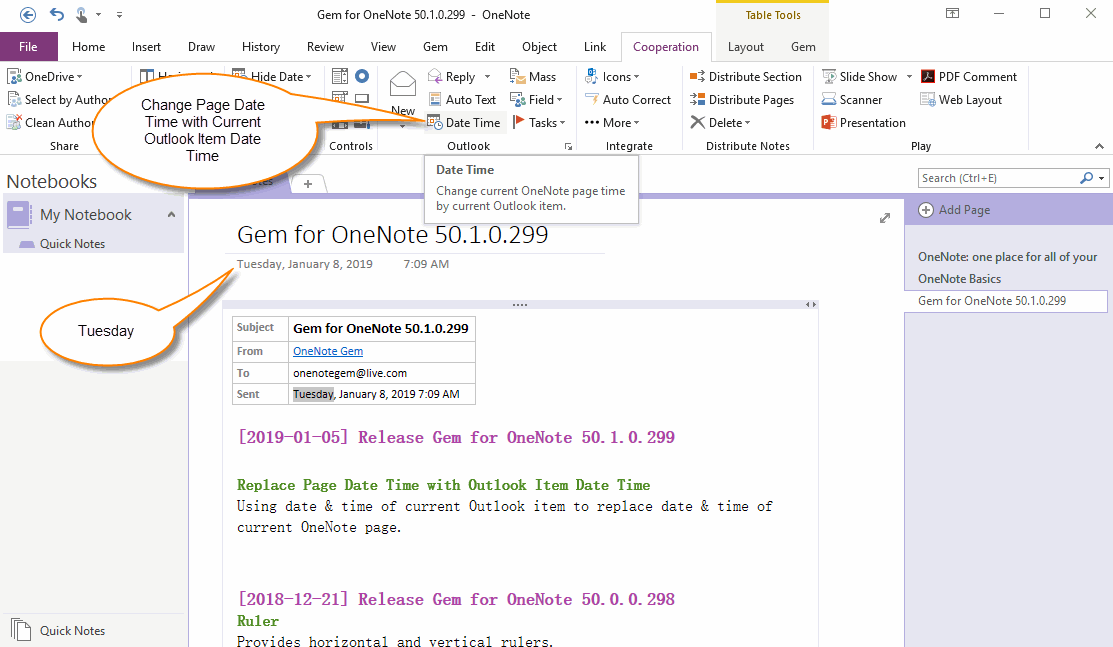
Task: Switch to the Review tab
Action: click(x=325, y=47)
